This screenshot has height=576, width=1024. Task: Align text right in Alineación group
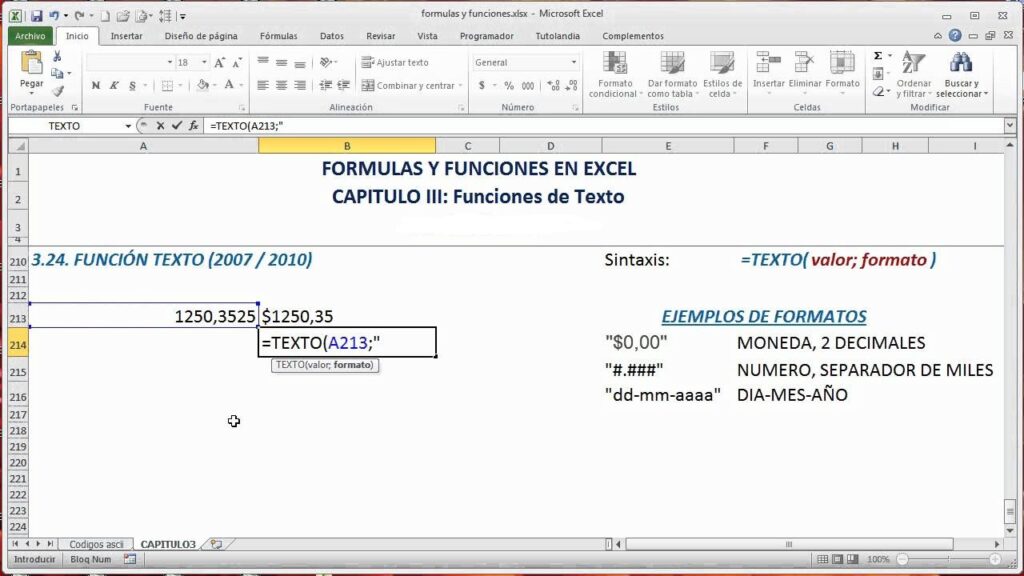click(300, 86)
